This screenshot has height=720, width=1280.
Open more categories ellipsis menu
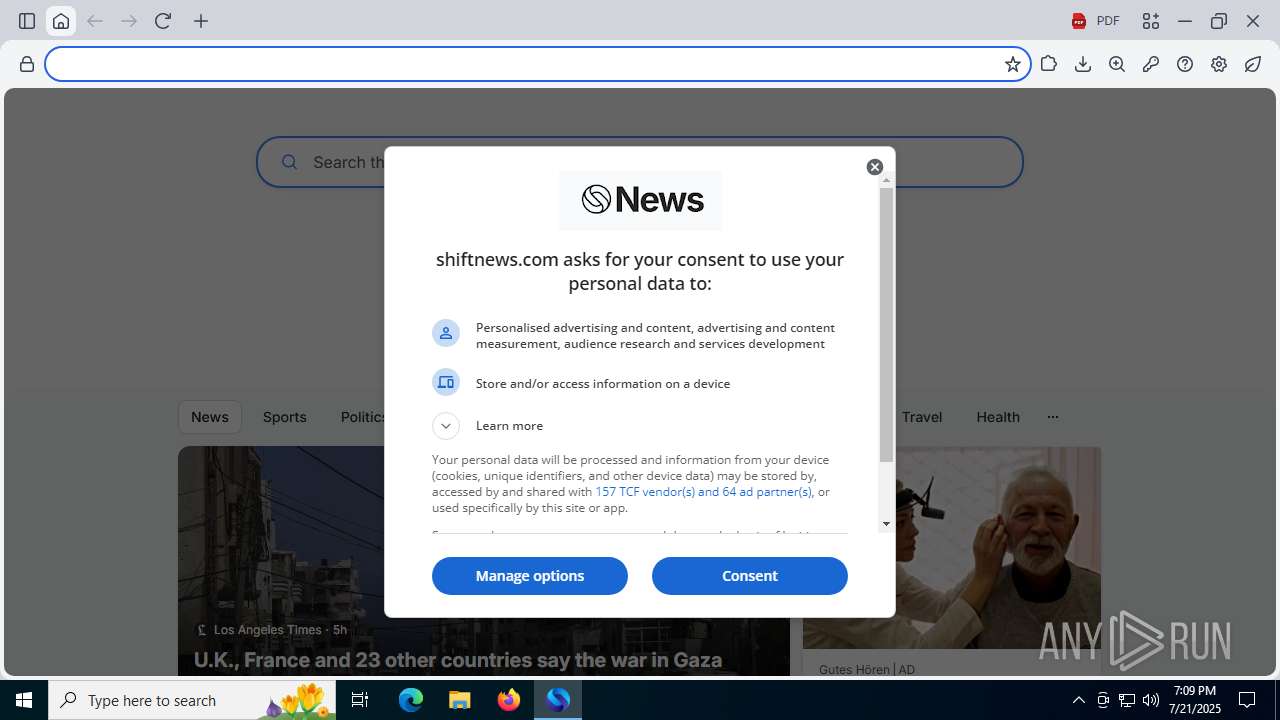click(1053, 417)
